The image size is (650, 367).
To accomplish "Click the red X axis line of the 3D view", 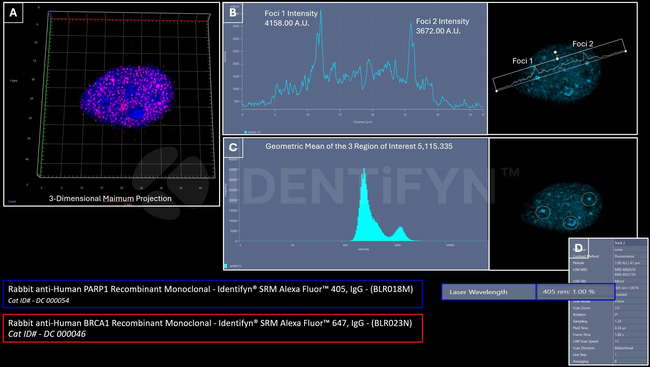I will (129, 20).
